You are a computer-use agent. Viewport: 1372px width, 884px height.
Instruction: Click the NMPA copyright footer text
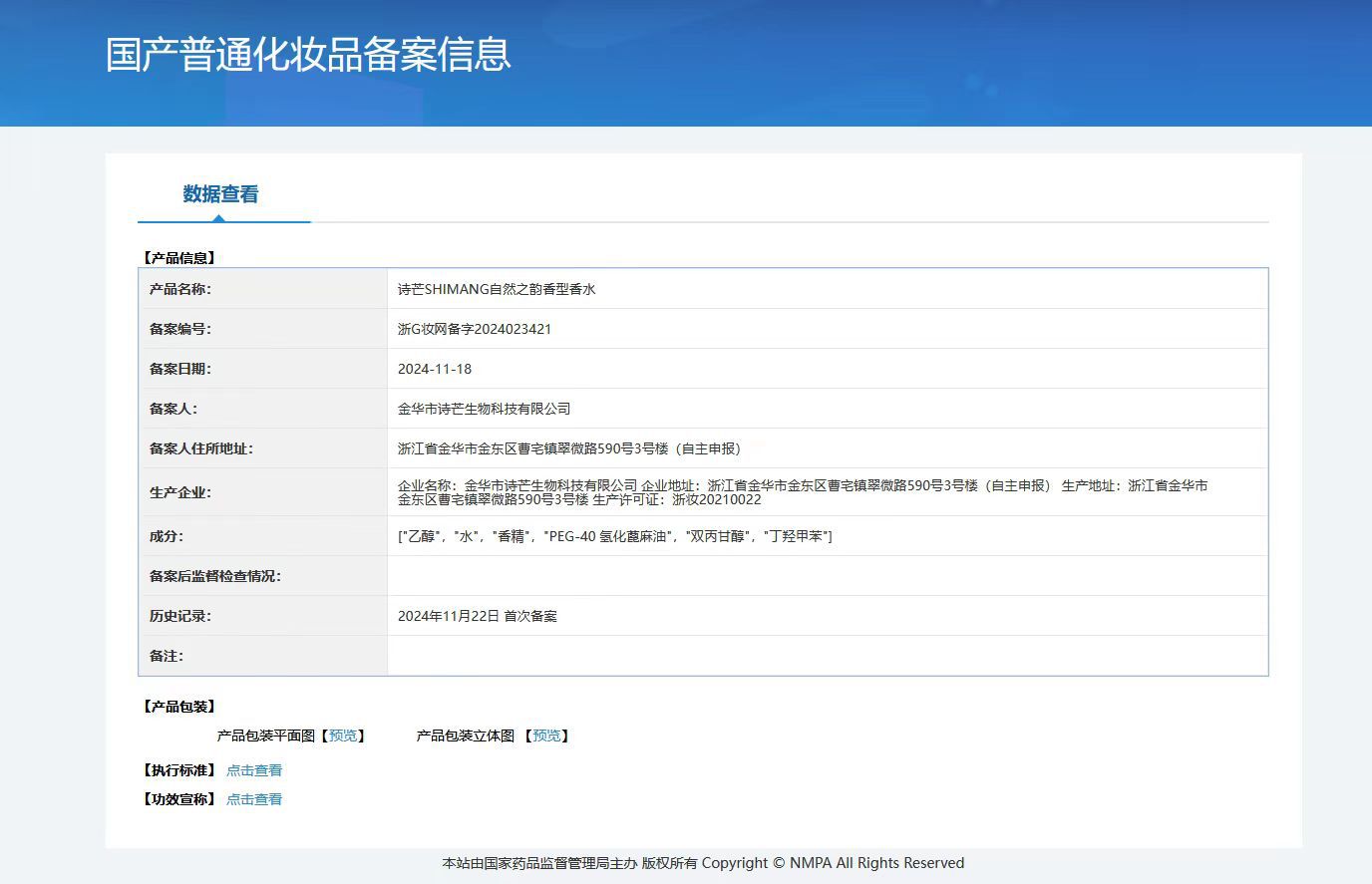tap(703, 863)
